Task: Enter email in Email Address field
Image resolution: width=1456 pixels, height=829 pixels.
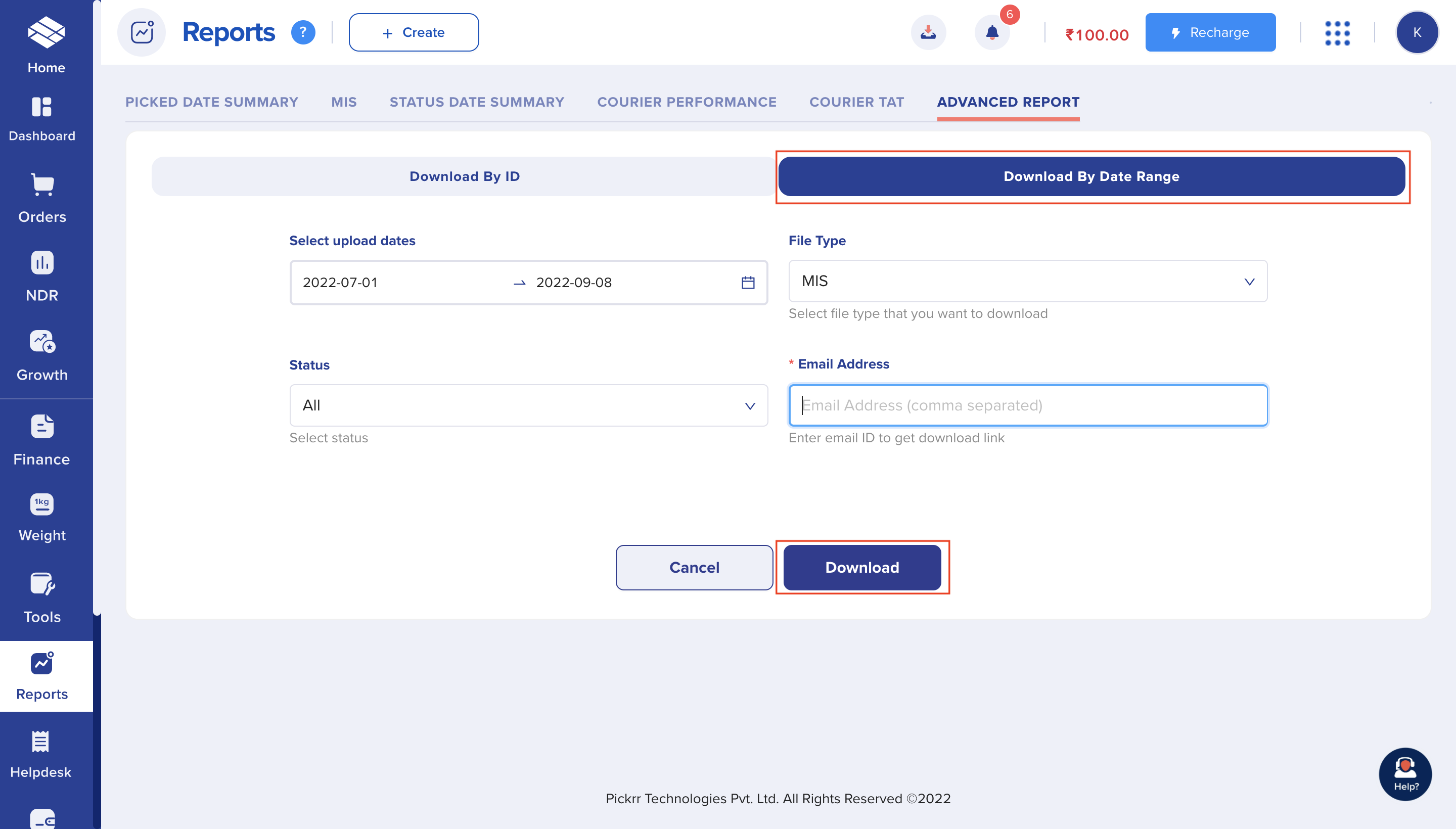Action: pos(1028,405)
